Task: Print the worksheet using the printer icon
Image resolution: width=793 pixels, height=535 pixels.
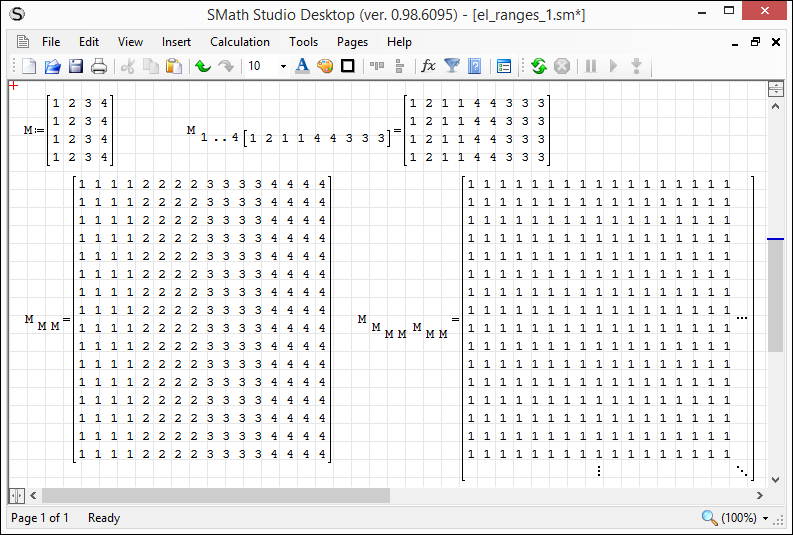Action: pos(99,66)
